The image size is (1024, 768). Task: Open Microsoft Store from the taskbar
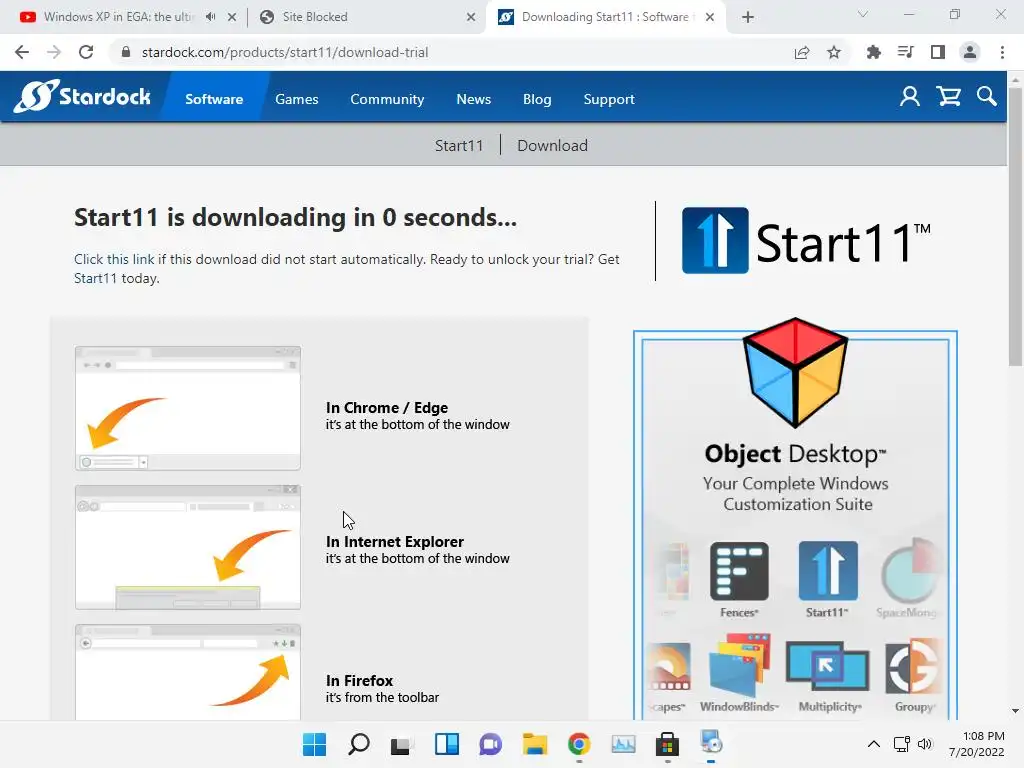pyautogui.click(x=667, y=744)
